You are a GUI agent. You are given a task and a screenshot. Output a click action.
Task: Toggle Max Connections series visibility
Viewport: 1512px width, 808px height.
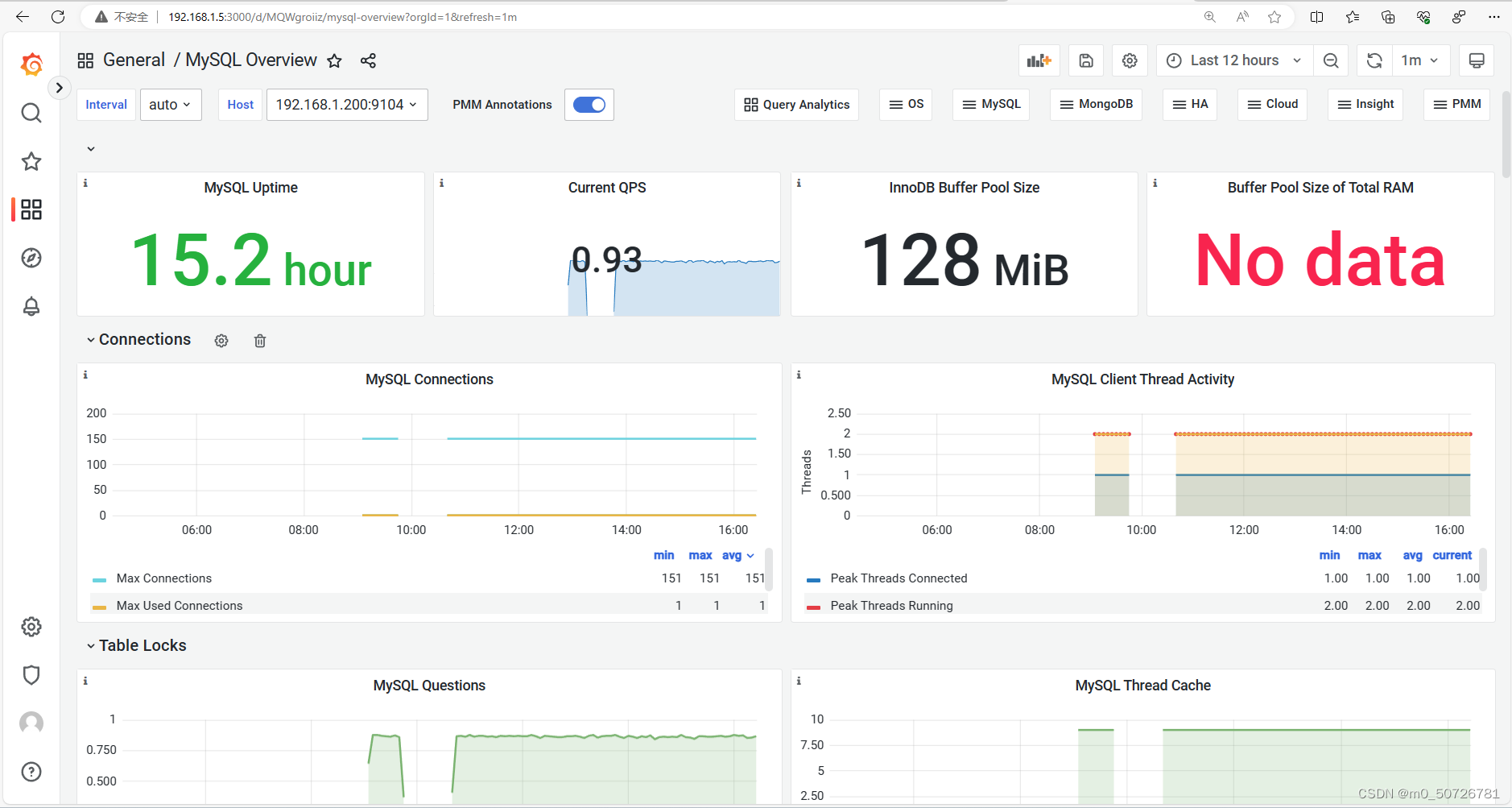coord(163,578)
